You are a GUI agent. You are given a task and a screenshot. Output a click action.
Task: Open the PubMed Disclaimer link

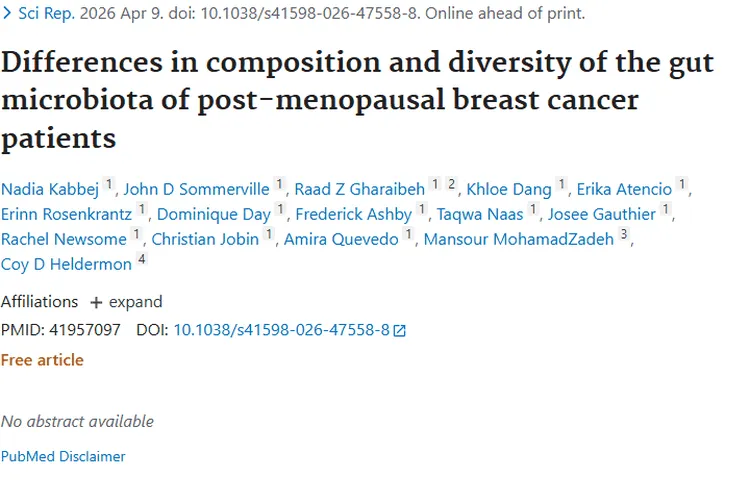[63, 456]
